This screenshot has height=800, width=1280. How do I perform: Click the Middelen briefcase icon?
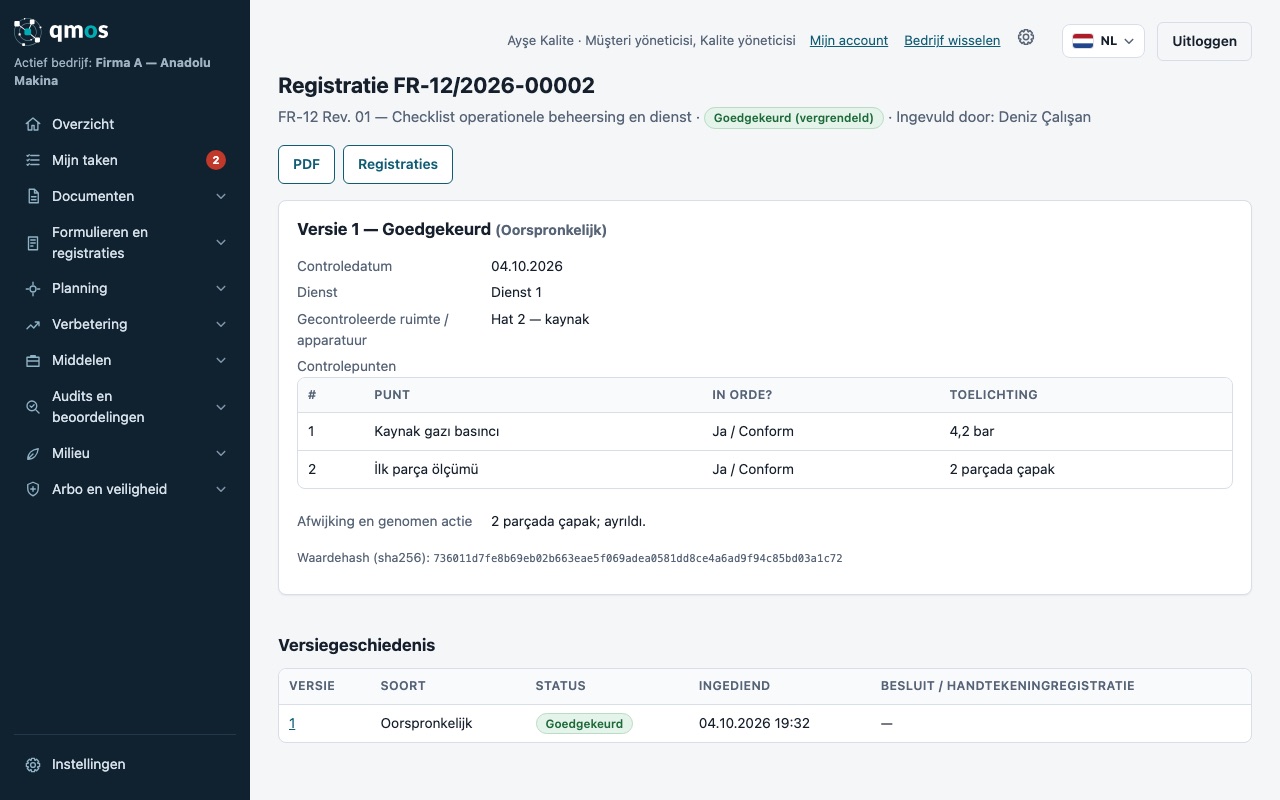pos(33,360)
